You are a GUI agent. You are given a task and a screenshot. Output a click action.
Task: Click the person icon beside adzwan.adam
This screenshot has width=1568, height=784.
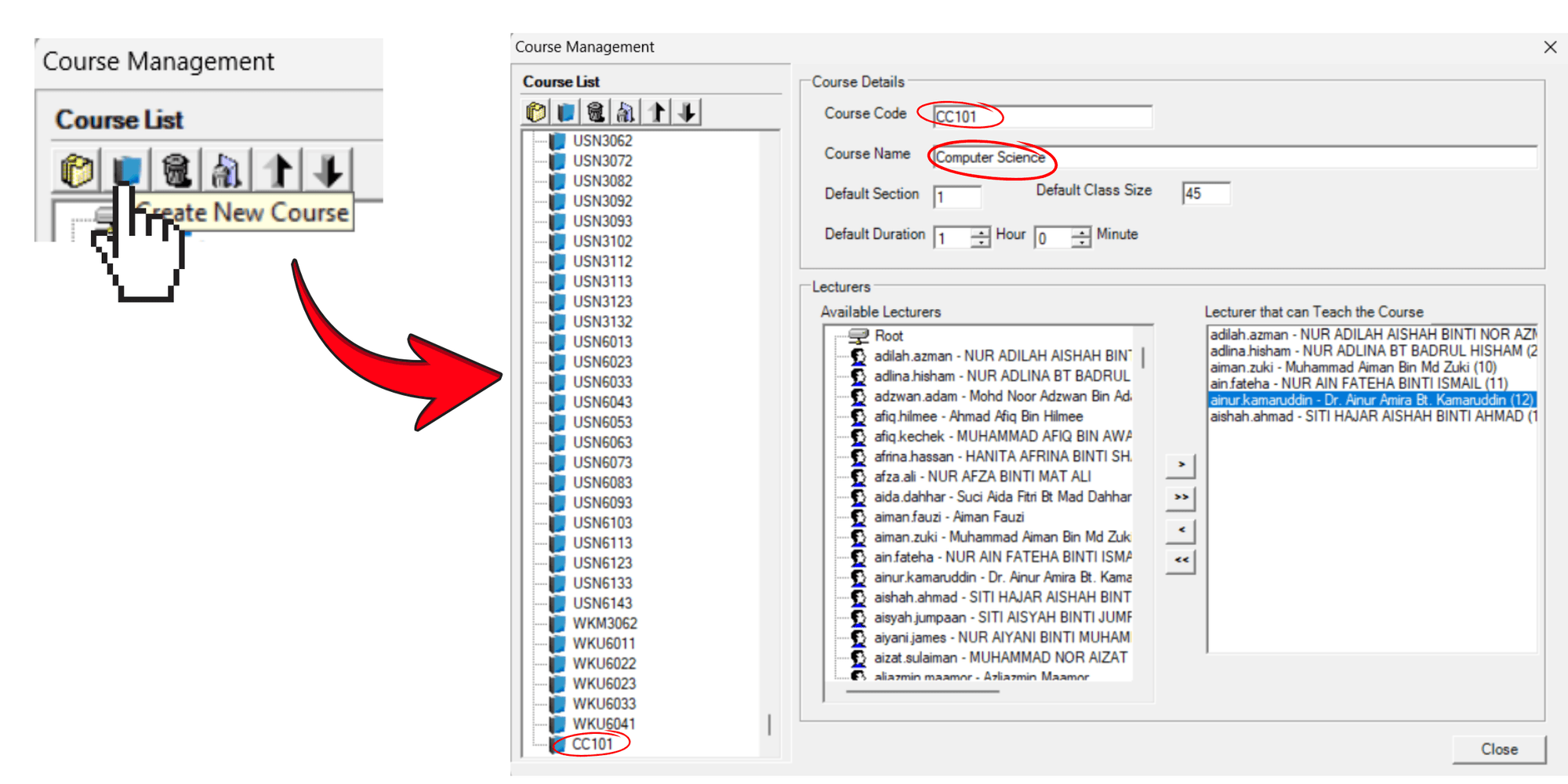(x=858, y=397)
